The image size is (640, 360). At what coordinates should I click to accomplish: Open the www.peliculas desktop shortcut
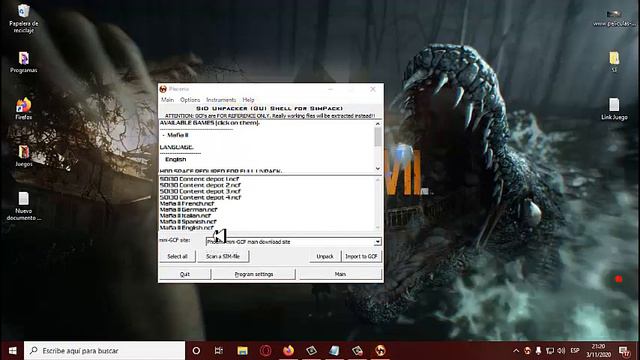pyautogui.click(x=614, y=18)
